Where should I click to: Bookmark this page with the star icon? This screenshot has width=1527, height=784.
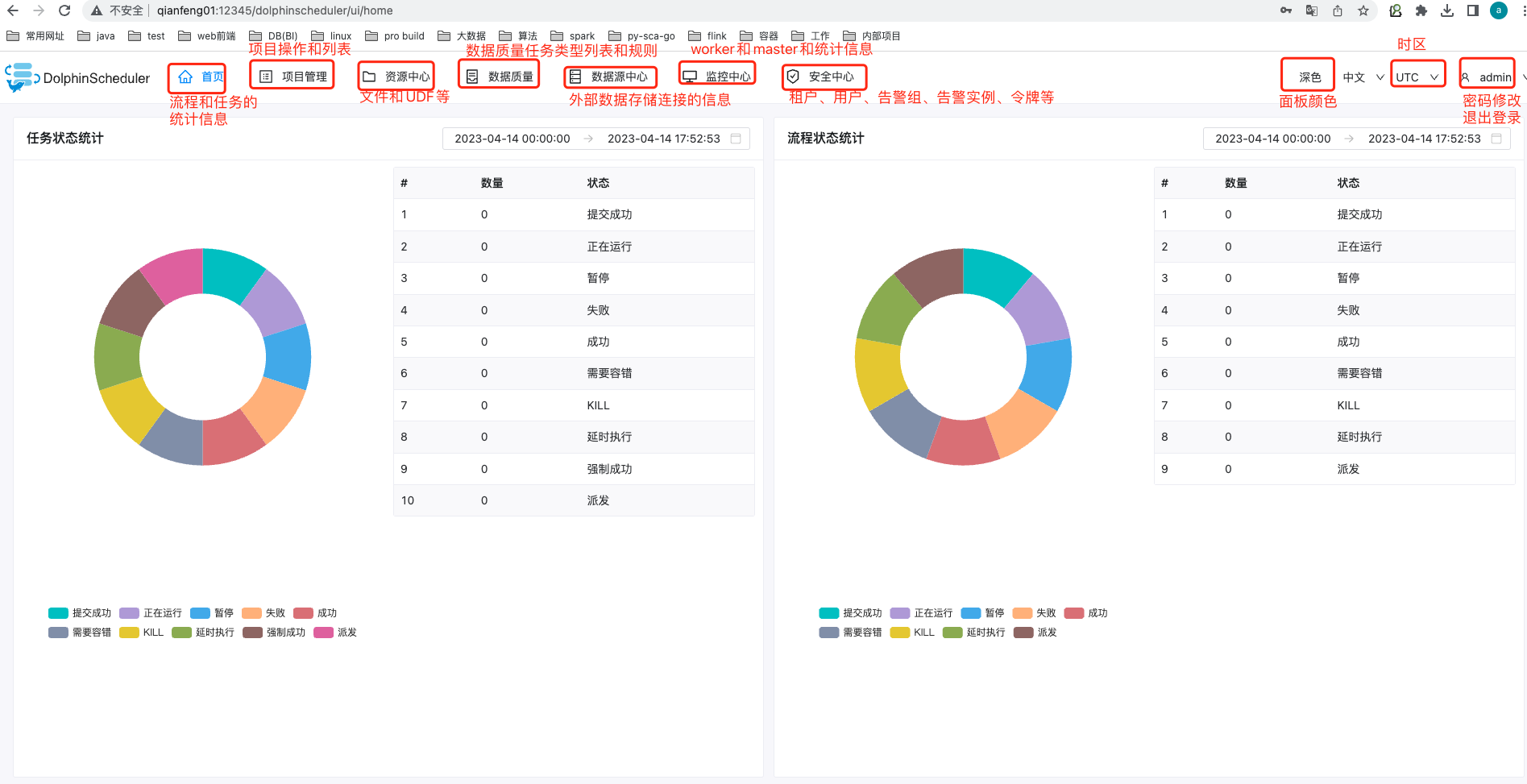tap(1363, 10)
